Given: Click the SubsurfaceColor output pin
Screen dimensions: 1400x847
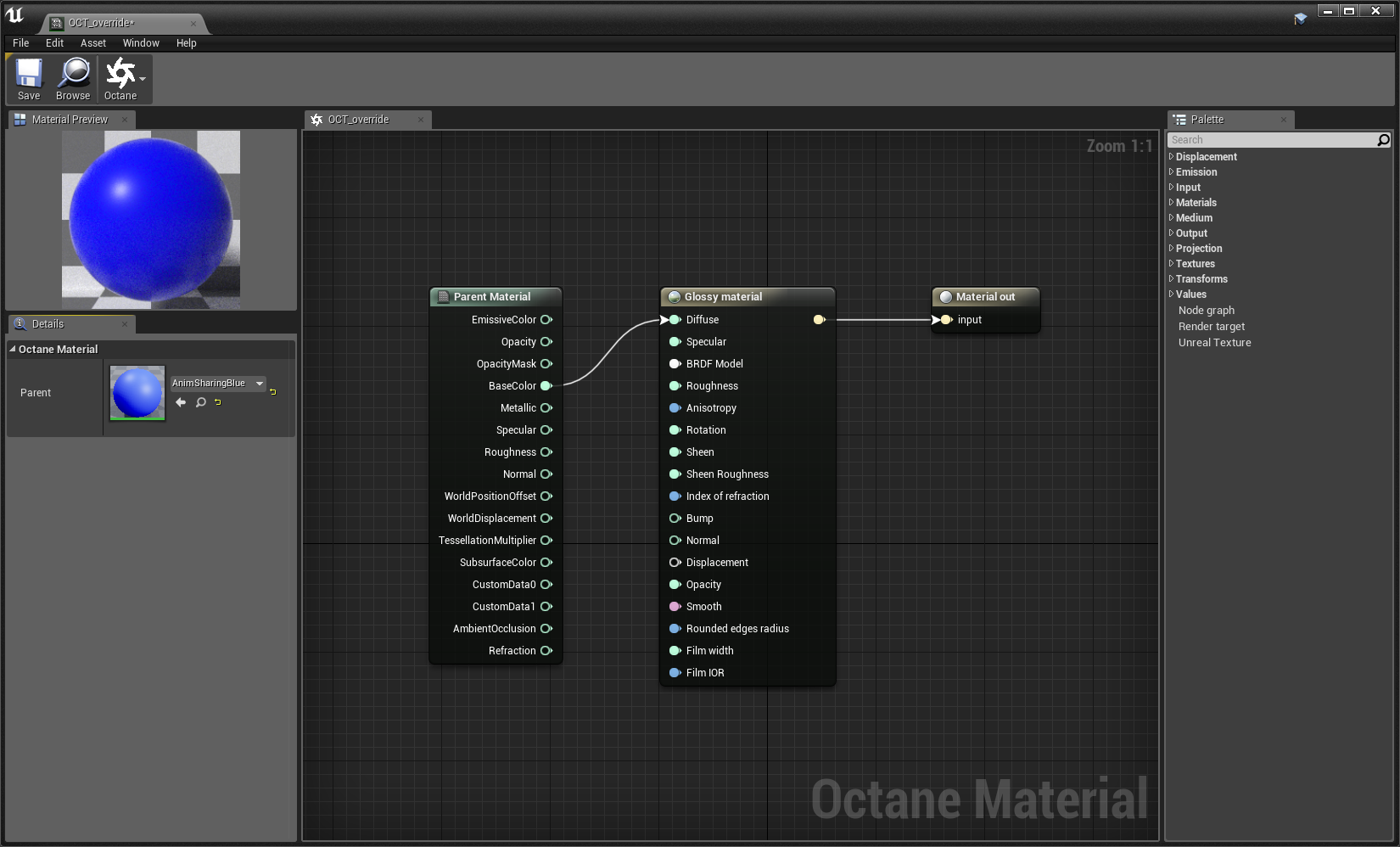Looking at the screenshot, I should click(x=546, y=563).
